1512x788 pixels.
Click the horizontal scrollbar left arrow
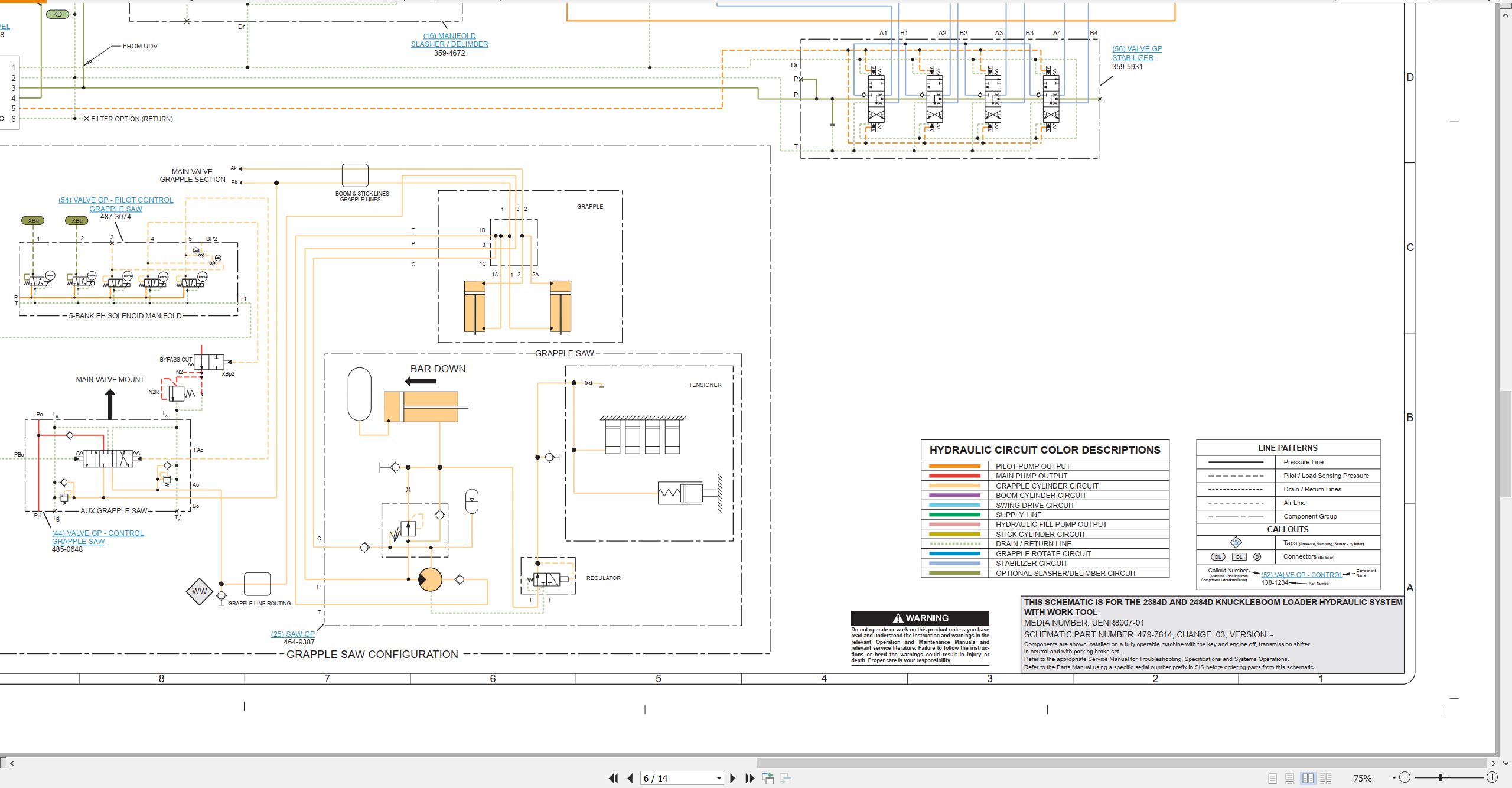(12, 763)
